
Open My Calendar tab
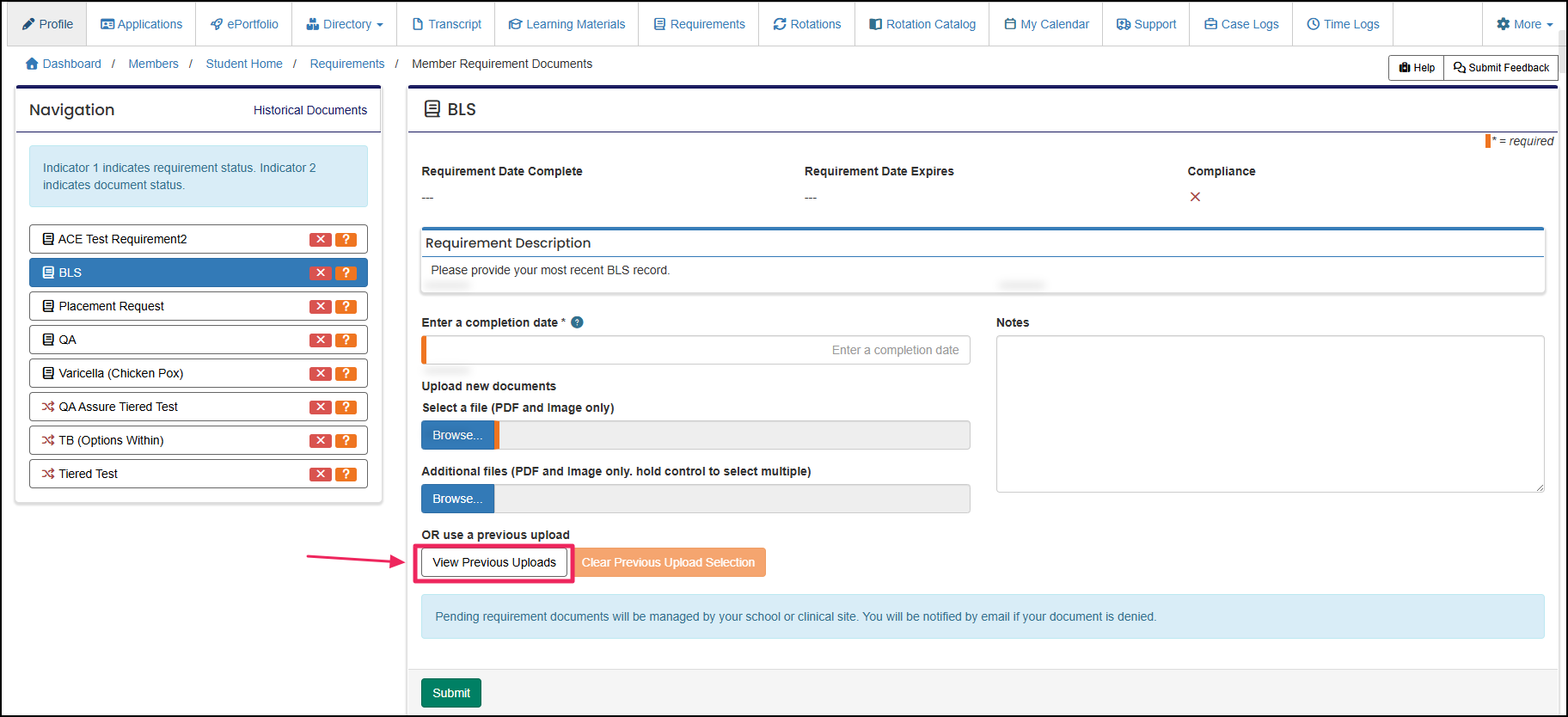coord(1046,24)
